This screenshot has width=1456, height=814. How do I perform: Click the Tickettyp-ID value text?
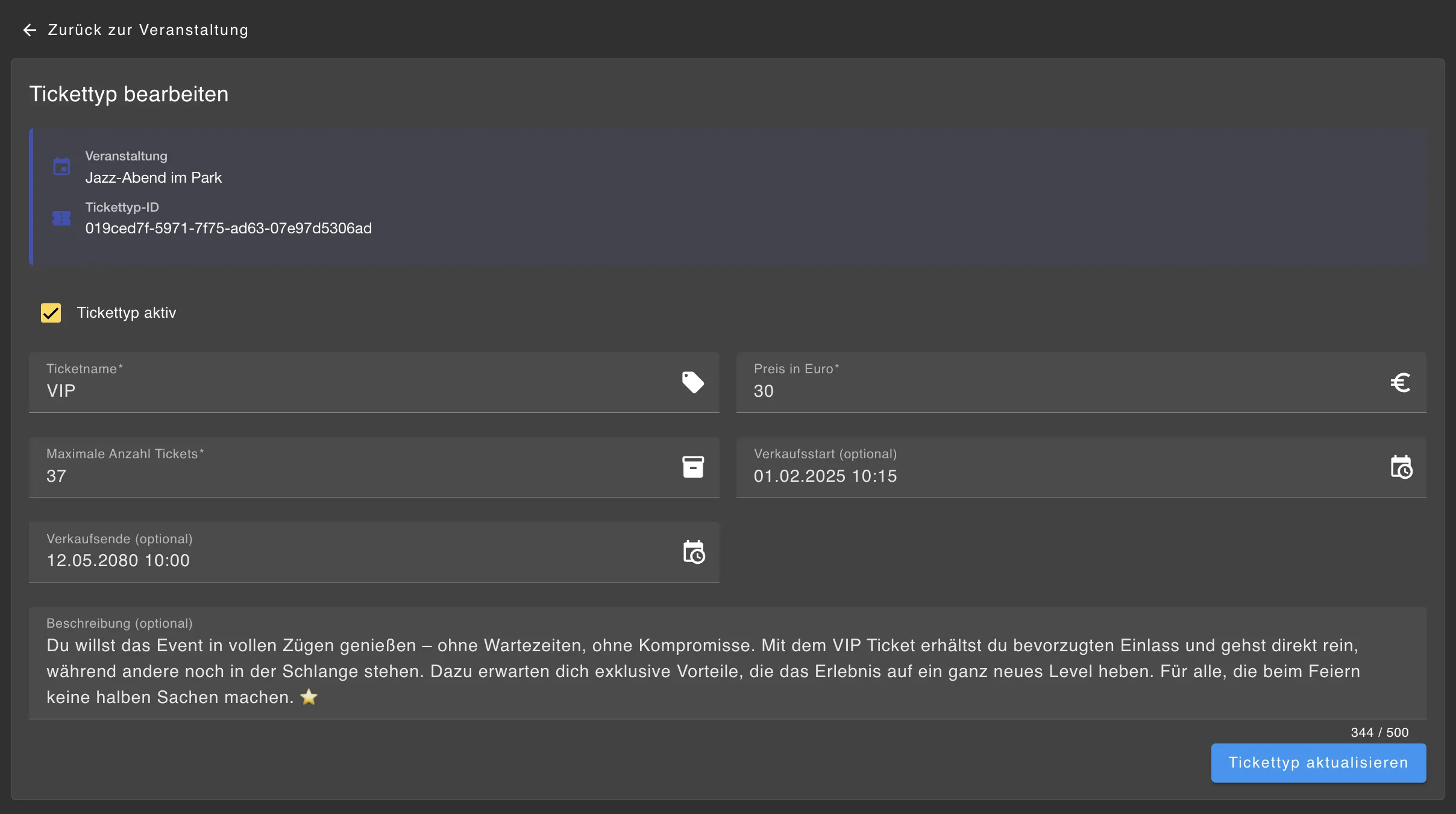(x=228, y=229)
